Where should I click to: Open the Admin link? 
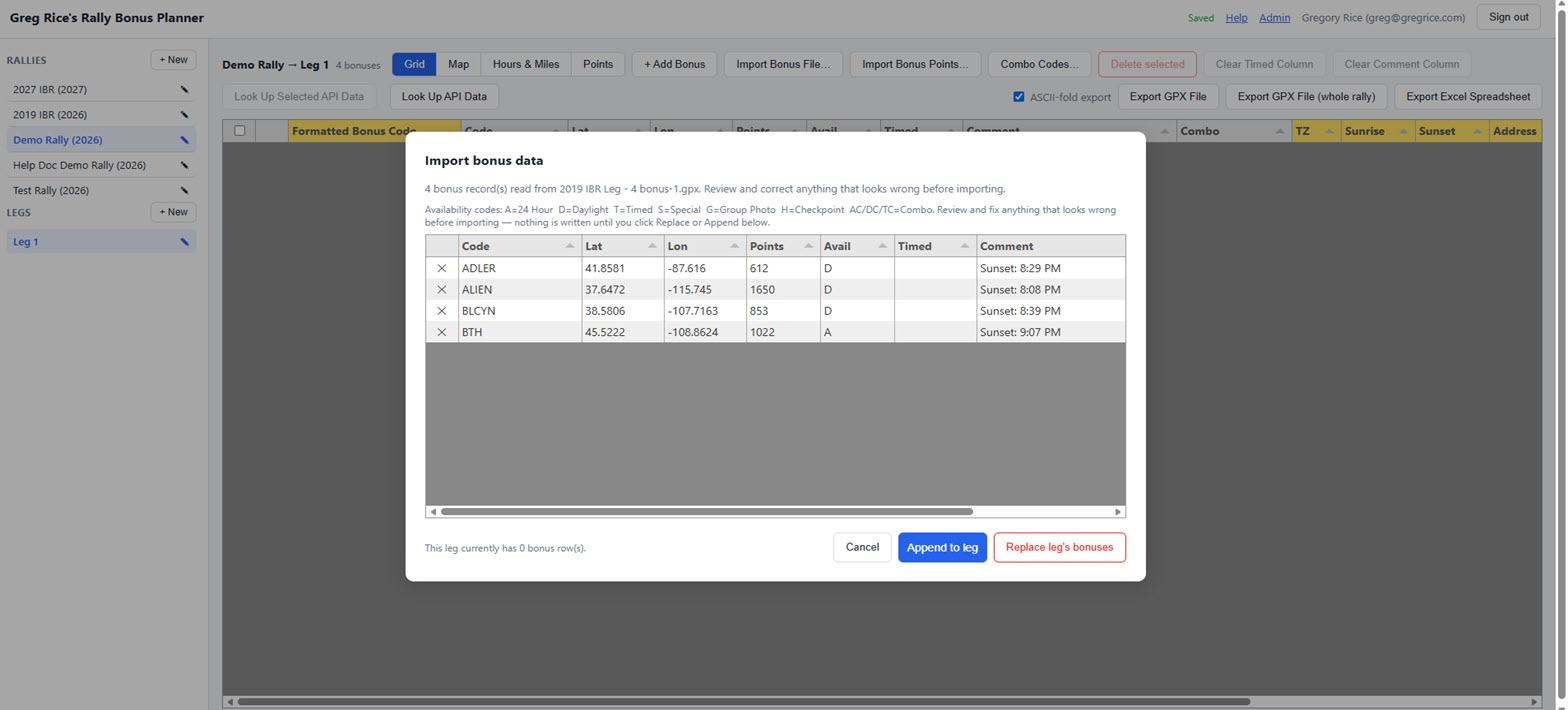[1274, 17]
